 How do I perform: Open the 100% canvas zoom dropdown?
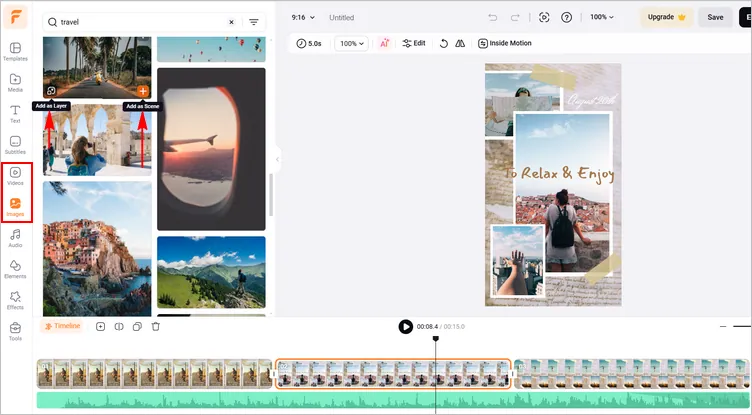601,17
